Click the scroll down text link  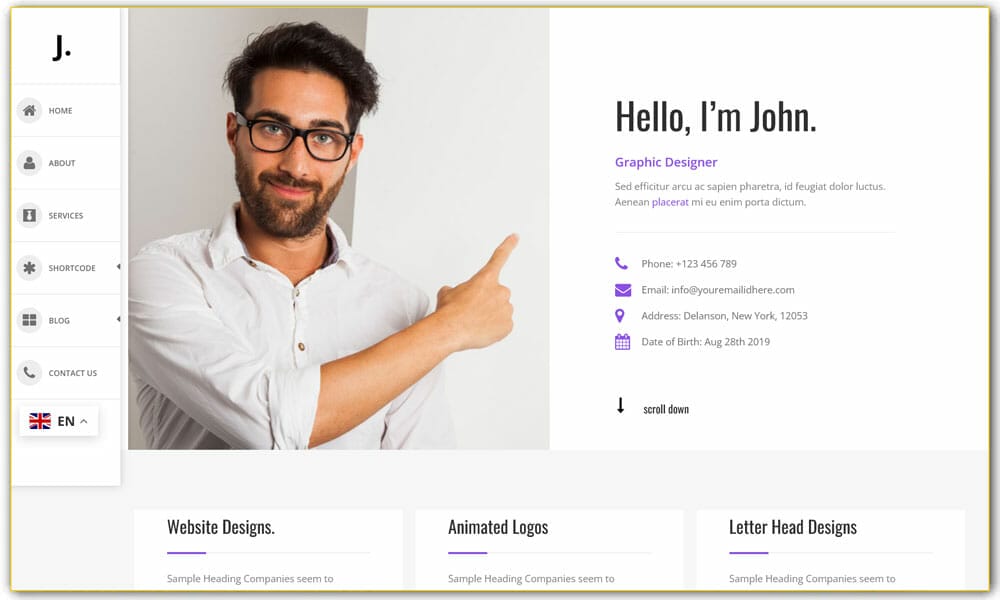pyautogui.click(x=666, y=409)
